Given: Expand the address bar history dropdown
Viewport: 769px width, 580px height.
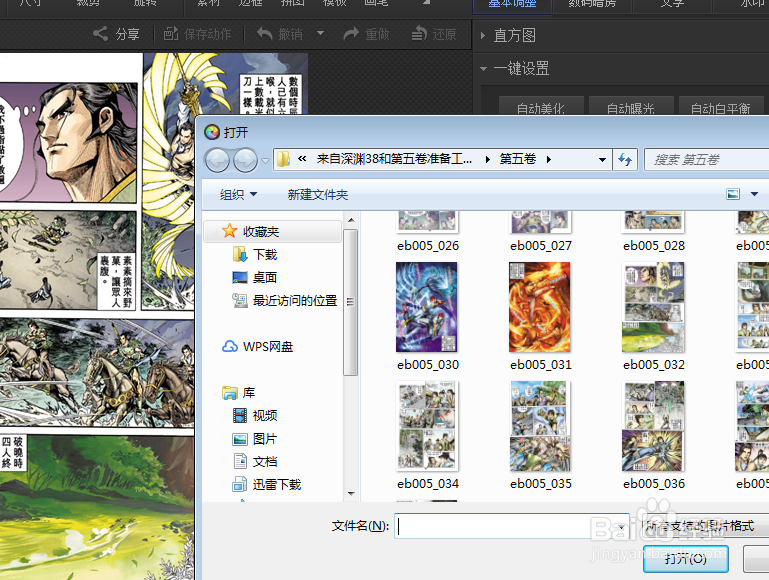Looking at the screenshot, I should coord(602,160).
